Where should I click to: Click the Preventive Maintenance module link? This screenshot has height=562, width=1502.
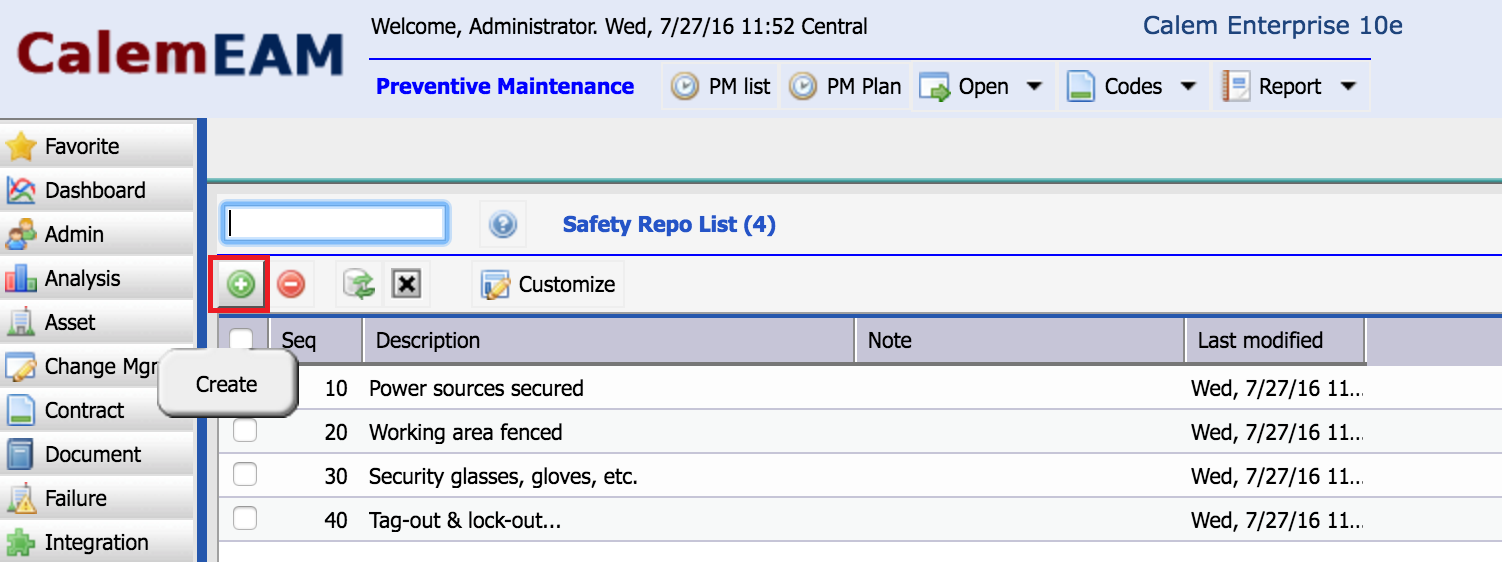505,87
